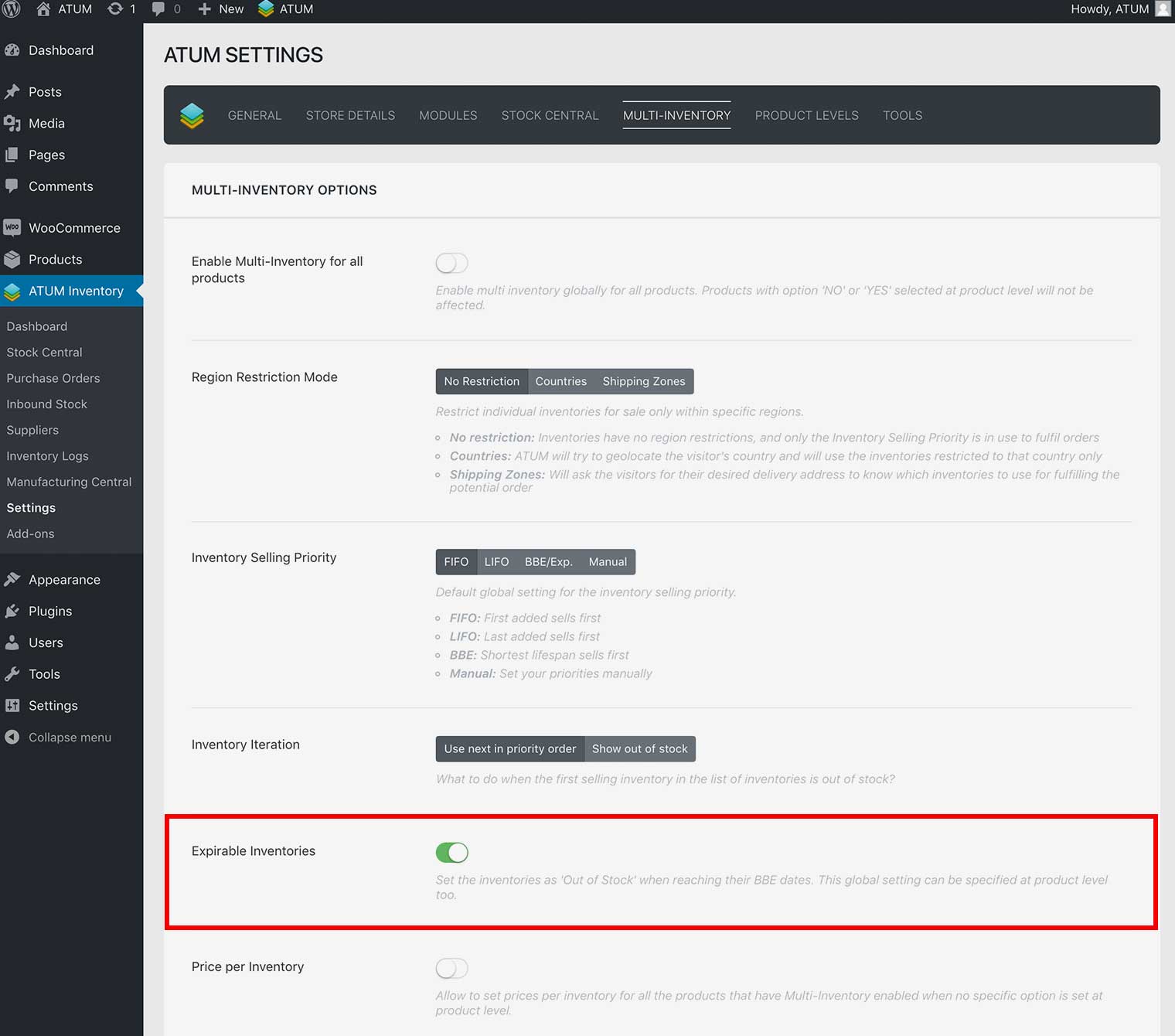Viewport: 1175px width, 1036px height.
Task: Switch to the Stock Central tab
Action: coord(550,115)
